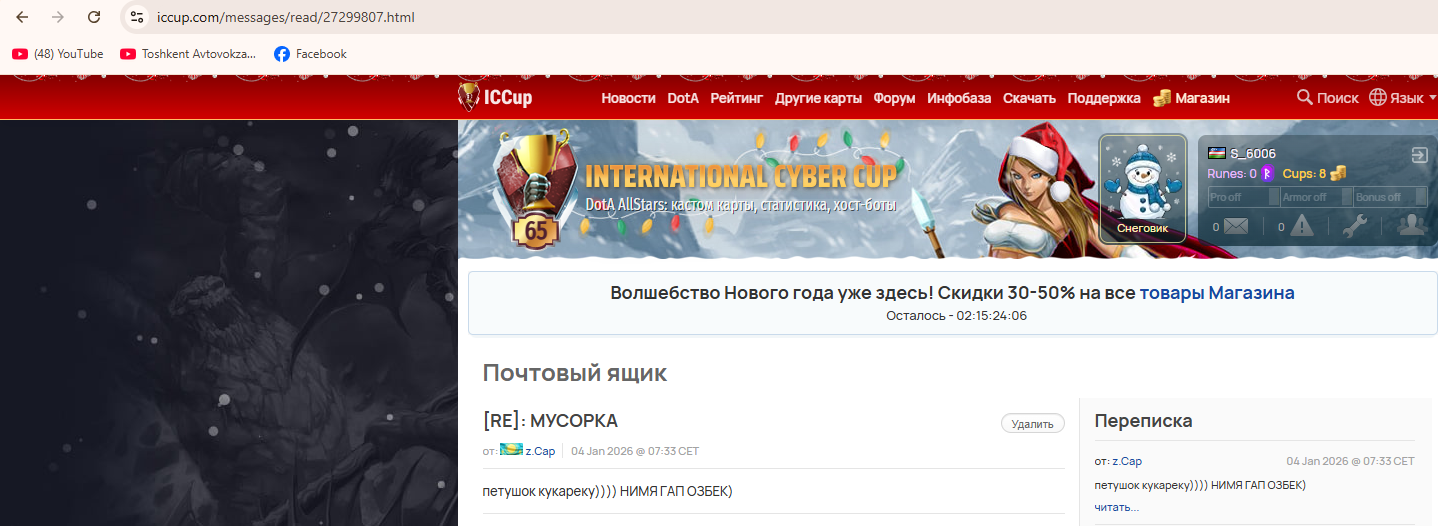This screenshot has height=526, width=1438.
Task: Open settings via the wrench icon
Action: pyautogui.click(x=1354, y=226)
